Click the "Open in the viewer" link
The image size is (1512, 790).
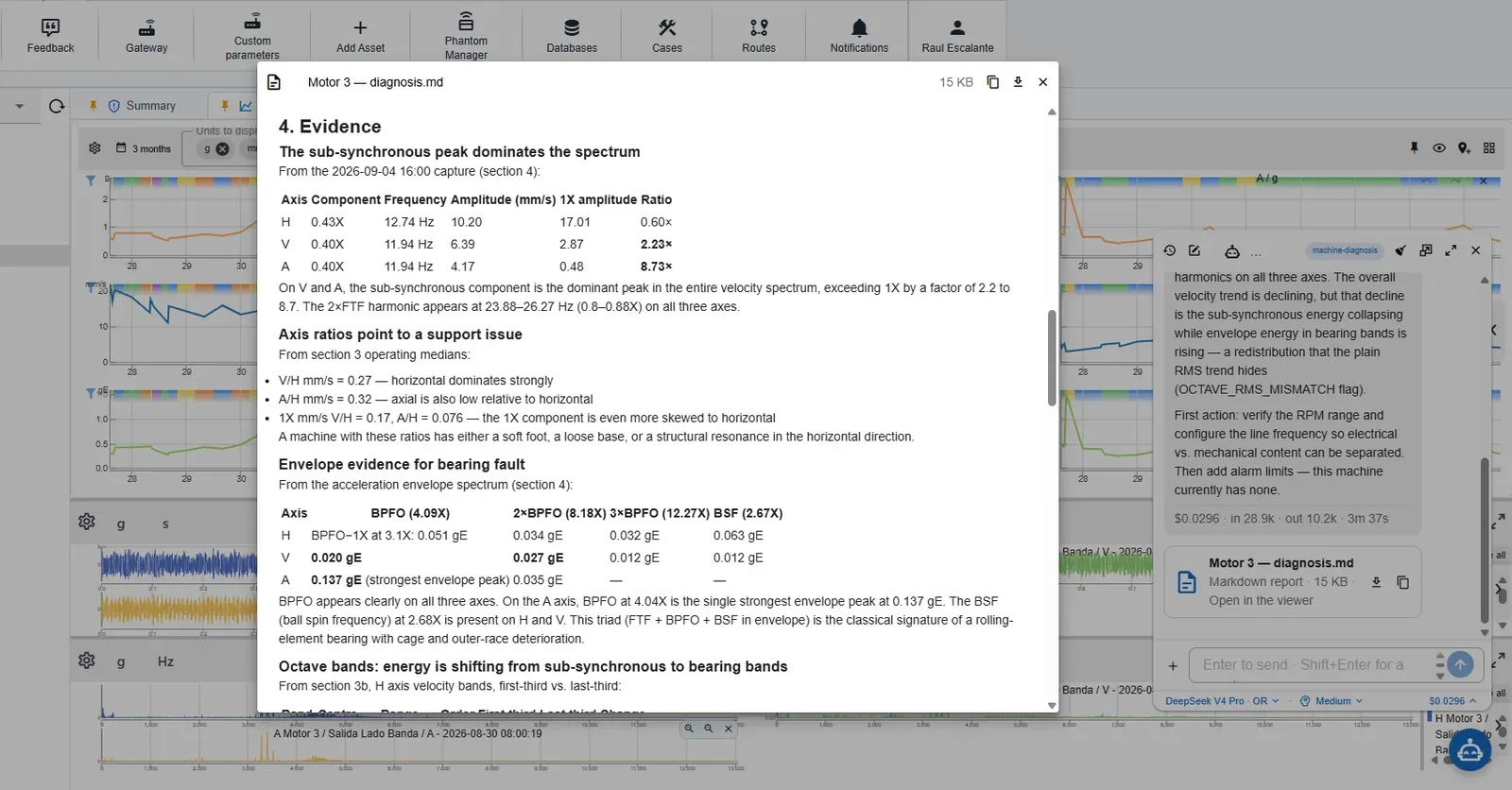click(1261, 600)
